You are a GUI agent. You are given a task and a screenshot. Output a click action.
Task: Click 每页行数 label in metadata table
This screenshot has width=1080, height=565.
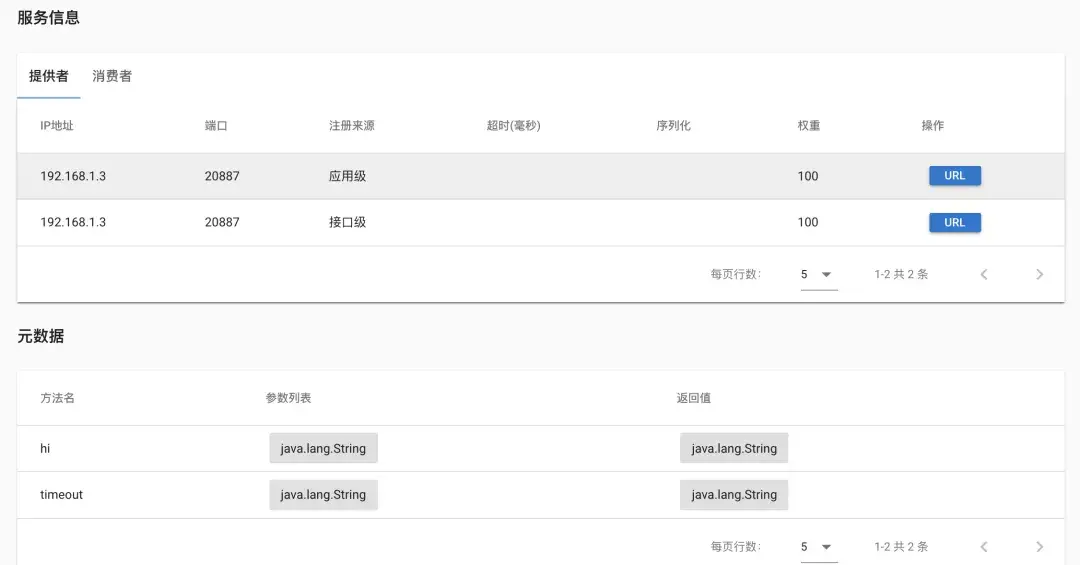736,546
